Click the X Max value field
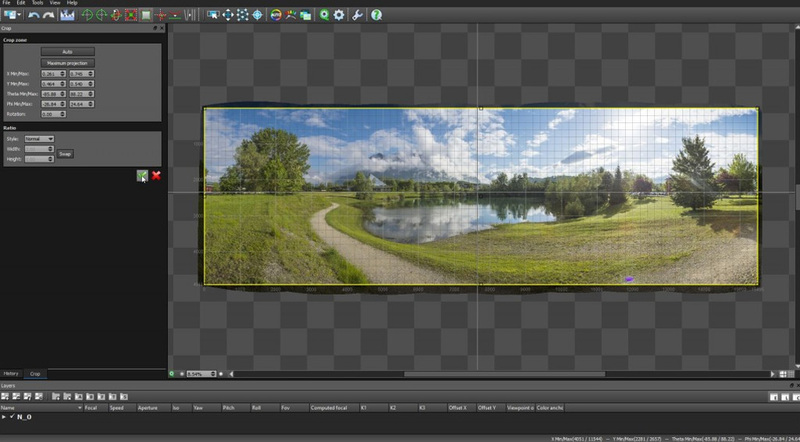The image size is (800, 442). (82, 73)
